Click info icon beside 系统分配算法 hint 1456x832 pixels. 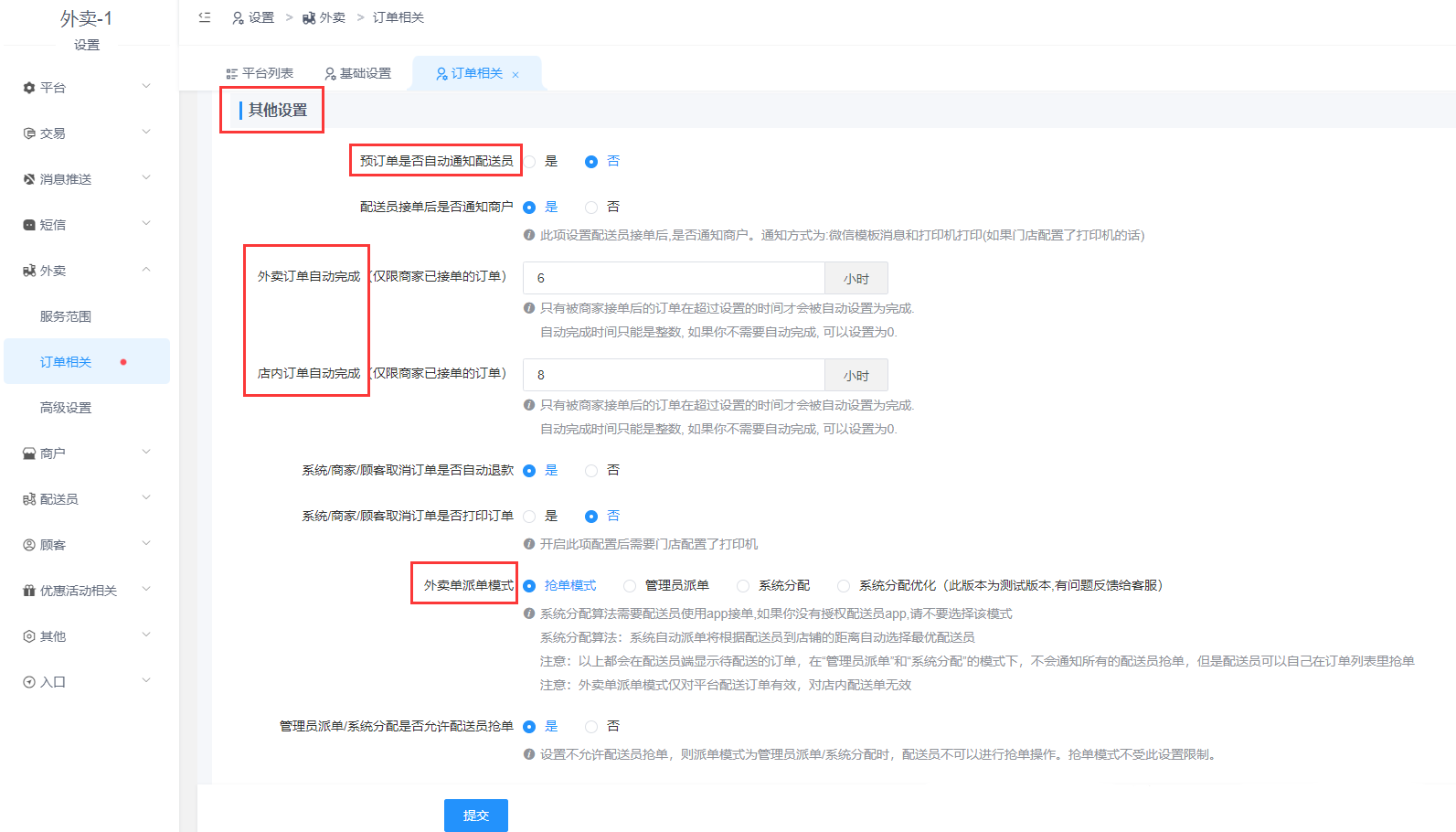pyautogui.click(x=529, y=613)
